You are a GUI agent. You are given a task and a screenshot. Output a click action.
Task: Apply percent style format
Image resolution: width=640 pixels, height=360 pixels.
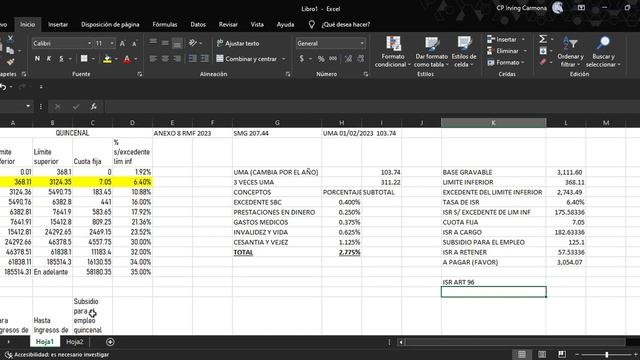tap(321, 59)
